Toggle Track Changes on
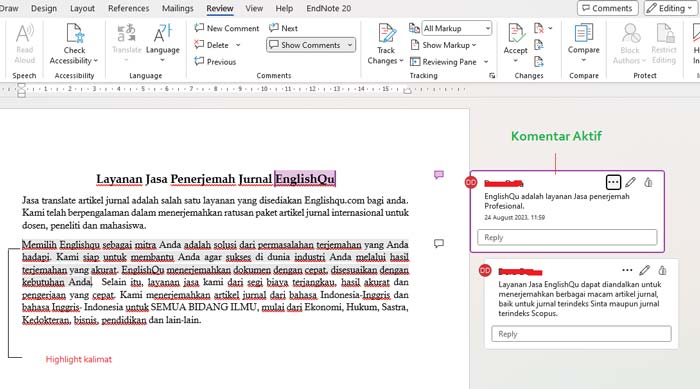This screenshot has height=389, width=700. pos(386,39)
